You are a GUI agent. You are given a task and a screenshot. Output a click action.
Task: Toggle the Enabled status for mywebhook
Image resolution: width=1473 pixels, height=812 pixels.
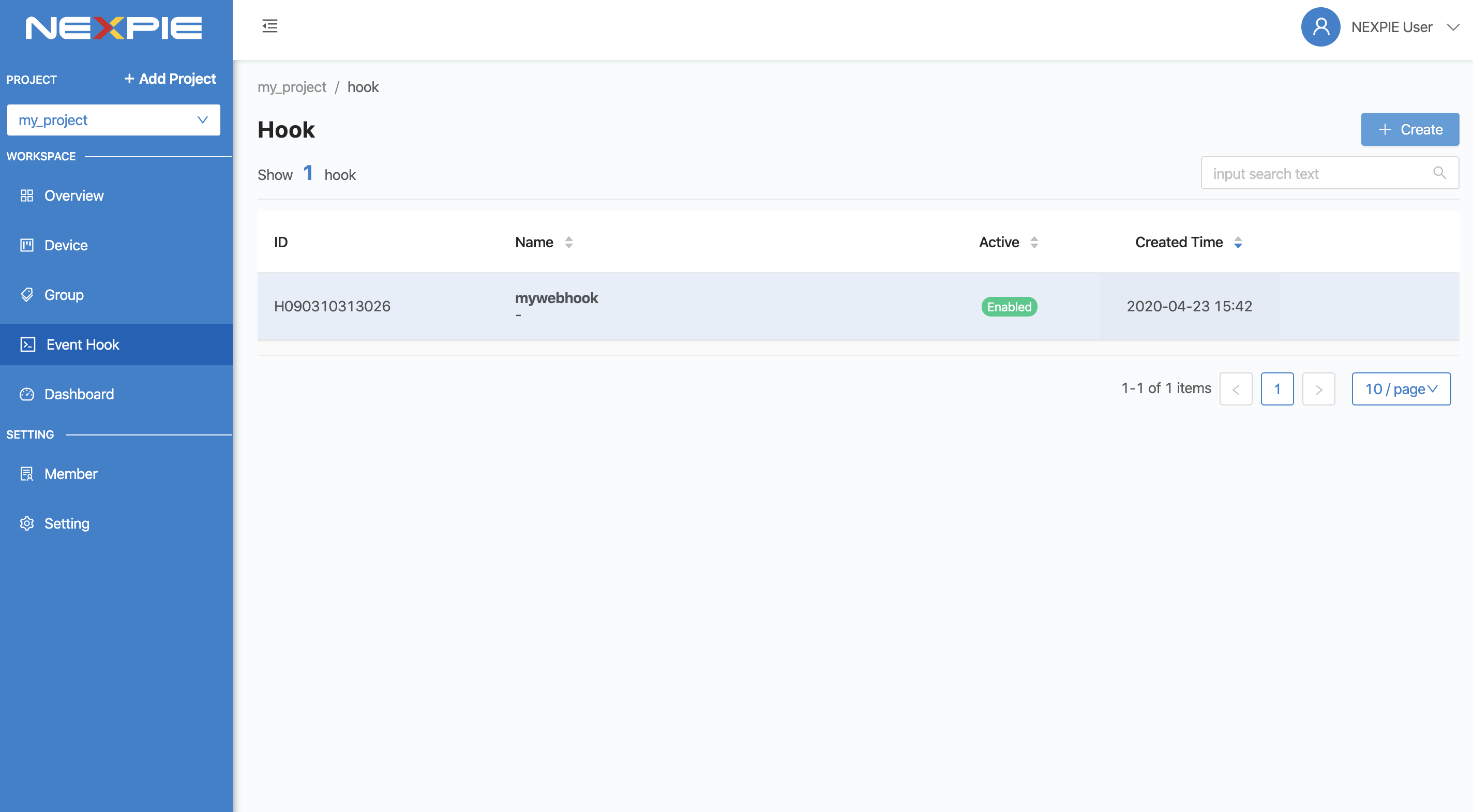pos(1009,305)
